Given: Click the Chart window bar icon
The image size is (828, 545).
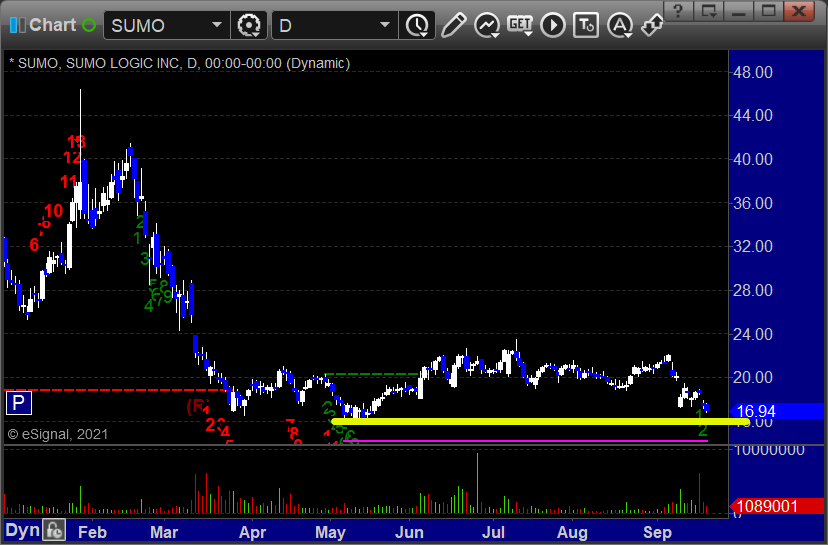Looking at the screenshot, I should 17,25.
